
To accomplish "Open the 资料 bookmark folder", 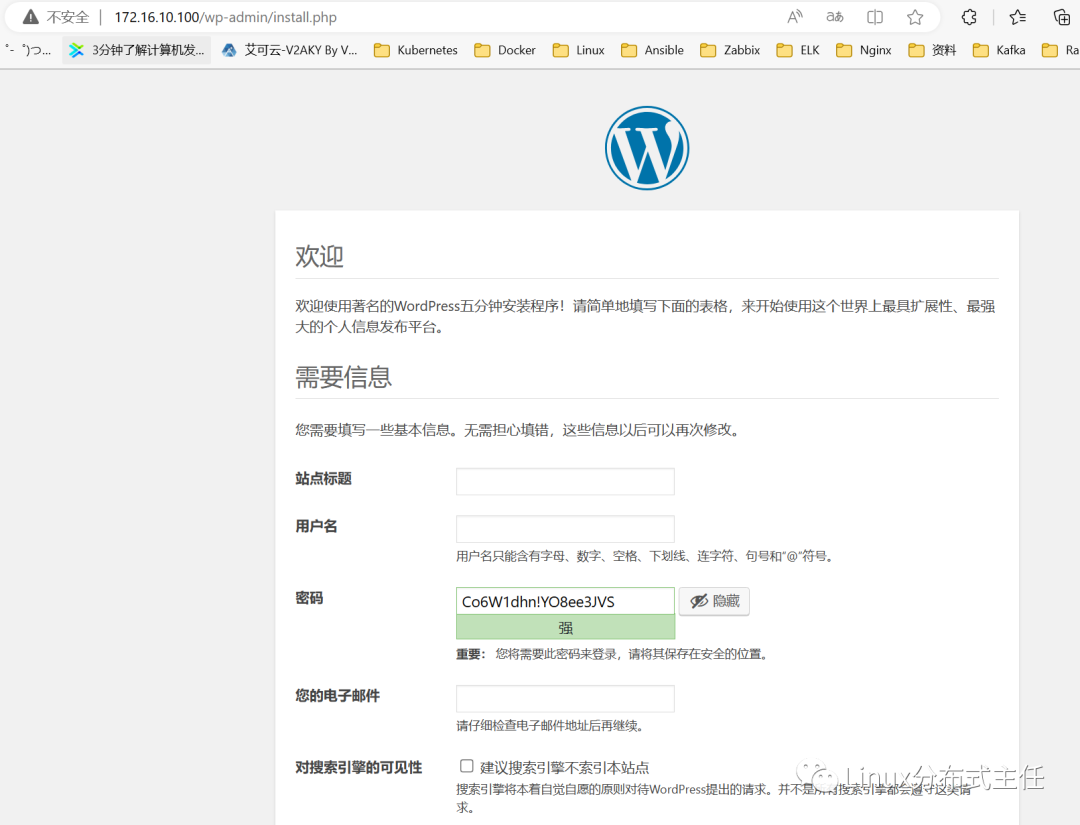I will (x=932, y=50).
